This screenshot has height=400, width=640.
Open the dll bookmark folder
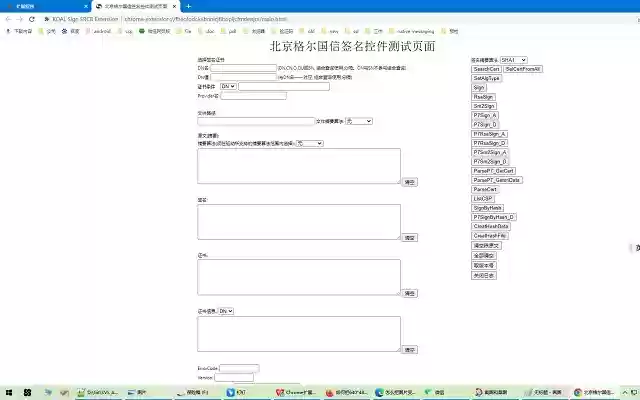click(307, 31)
